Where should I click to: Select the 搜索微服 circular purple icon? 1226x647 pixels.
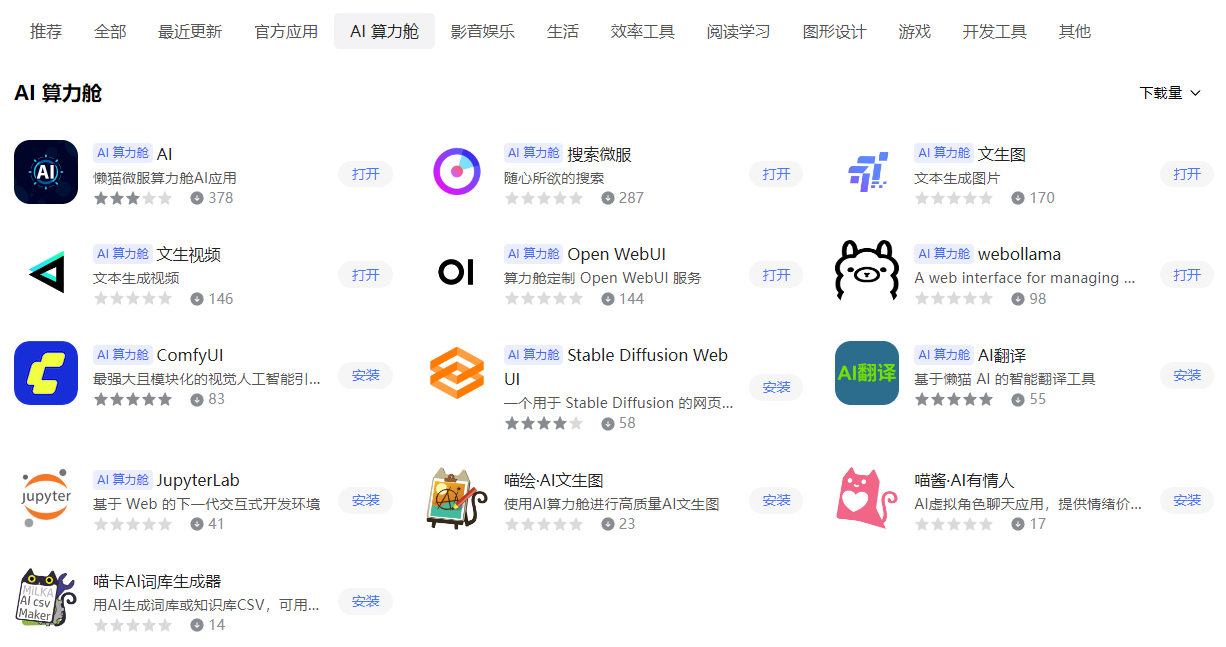(457, 172)
